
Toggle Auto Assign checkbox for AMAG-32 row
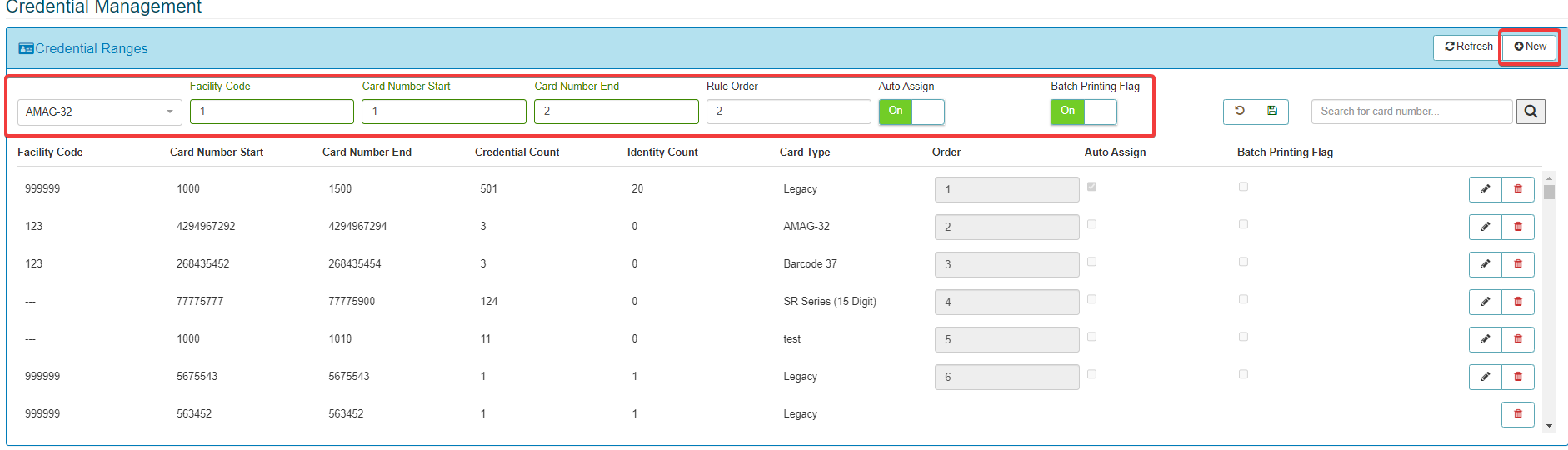click(x=1091, y=224)
